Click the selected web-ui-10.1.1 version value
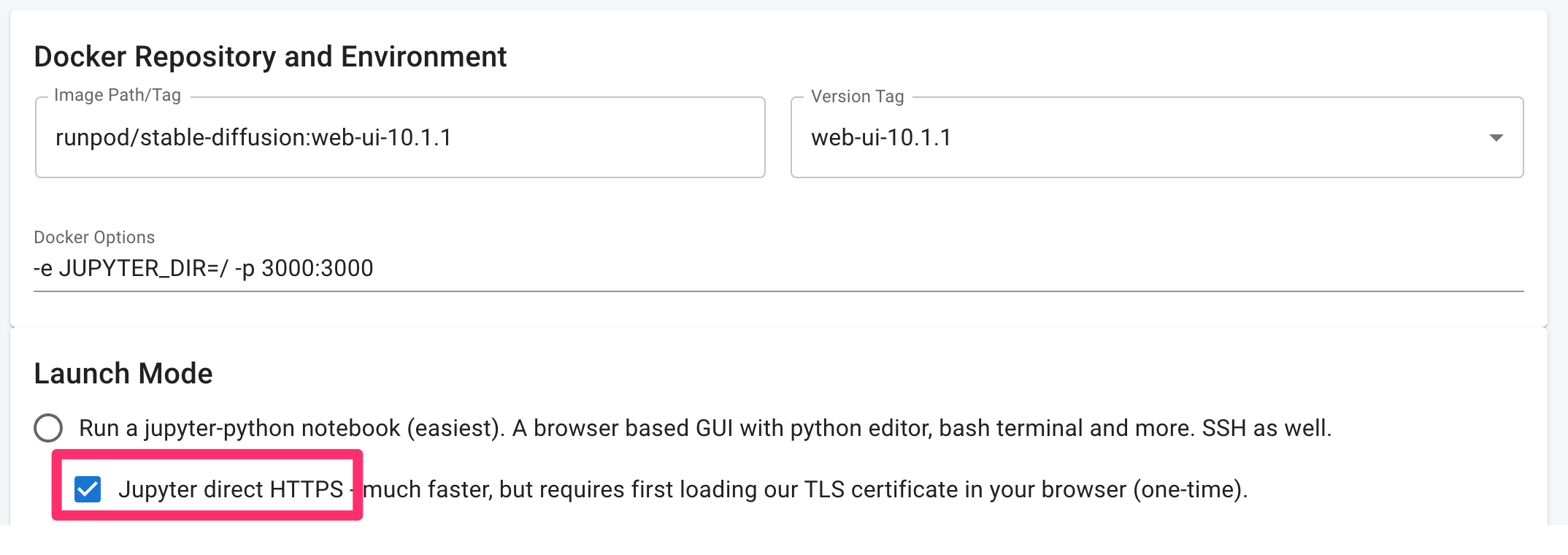 [x=881, y=137]
